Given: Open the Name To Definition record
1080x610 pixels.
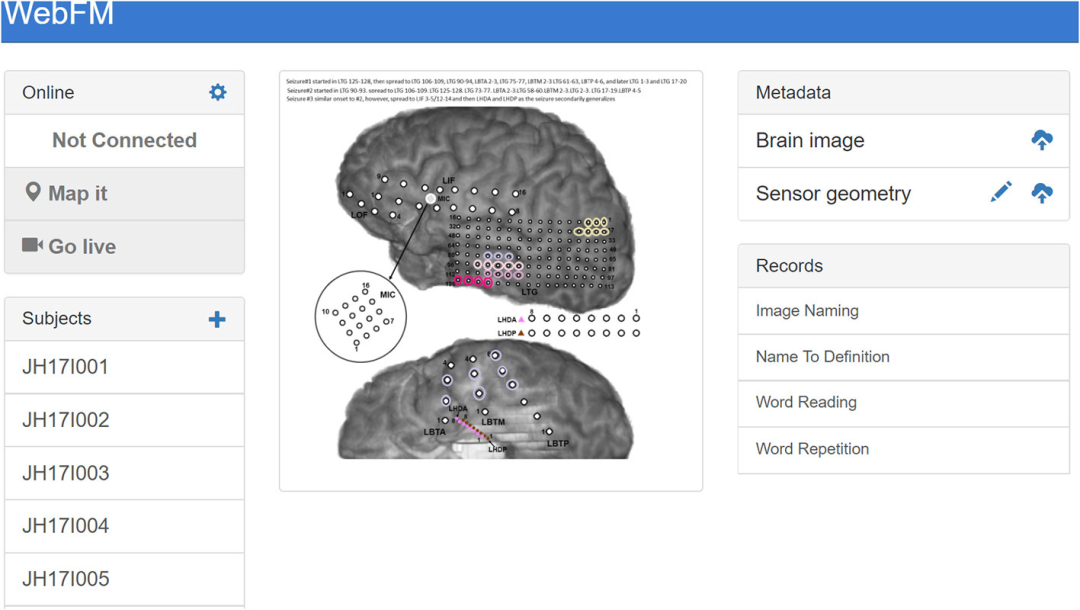Looking at the screenshot, I should [x=904, y=357].
